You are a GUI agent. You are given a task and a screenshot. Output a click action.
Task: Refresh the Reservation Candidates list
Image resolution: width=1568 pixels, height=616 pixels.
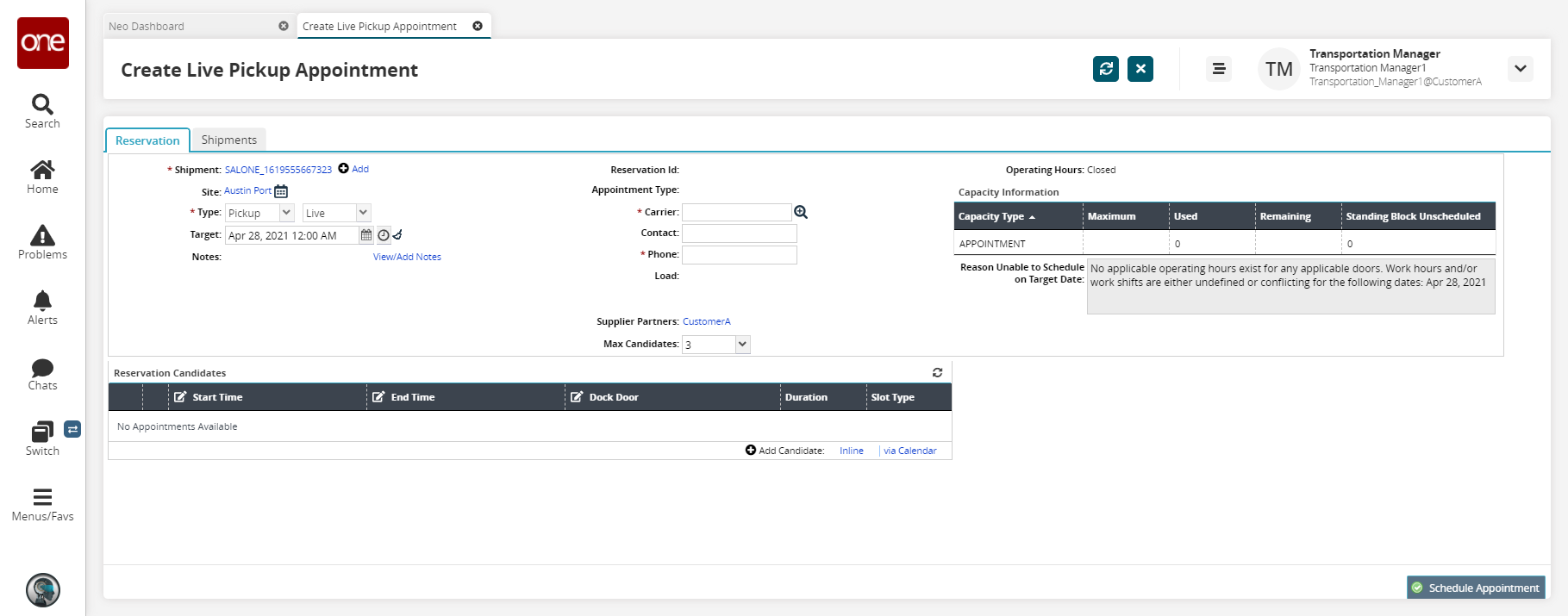[937, 373]
